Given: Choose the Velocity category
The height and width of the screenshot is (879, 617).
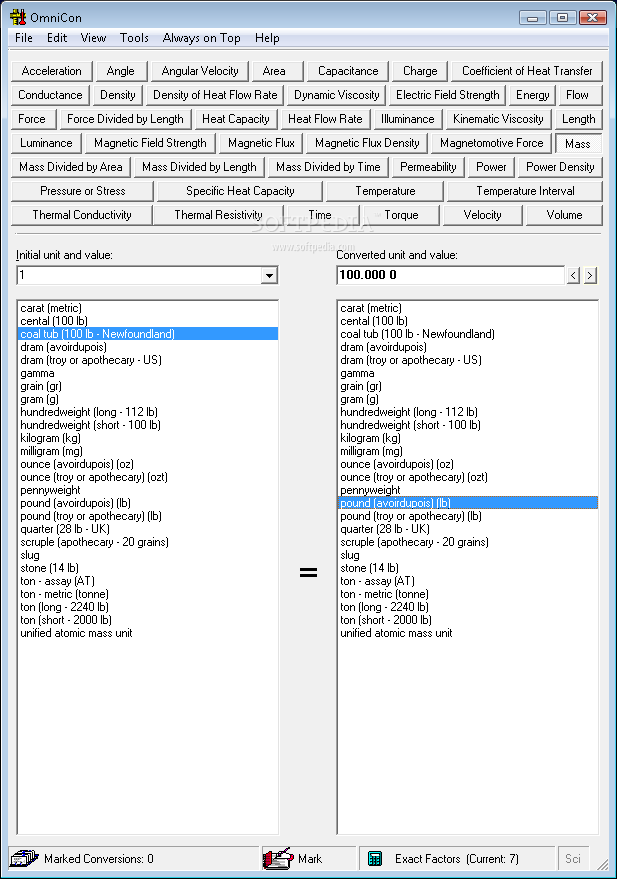Looking at the screenshot, I should click(x=483, y=215).
